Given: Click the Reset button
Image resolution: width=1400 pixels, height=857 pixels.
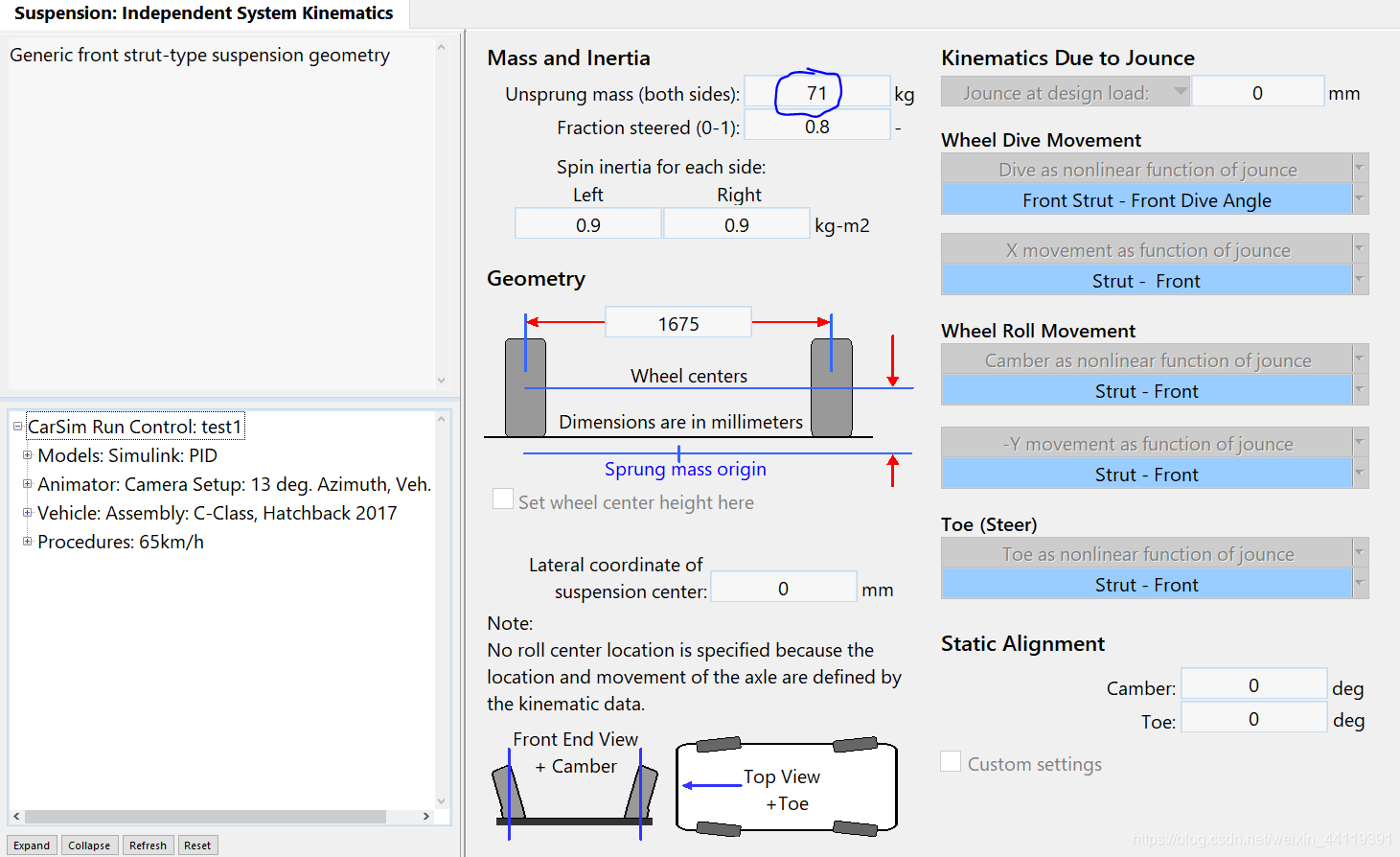Looking at the screenshot, I should (x=197, y=845).
